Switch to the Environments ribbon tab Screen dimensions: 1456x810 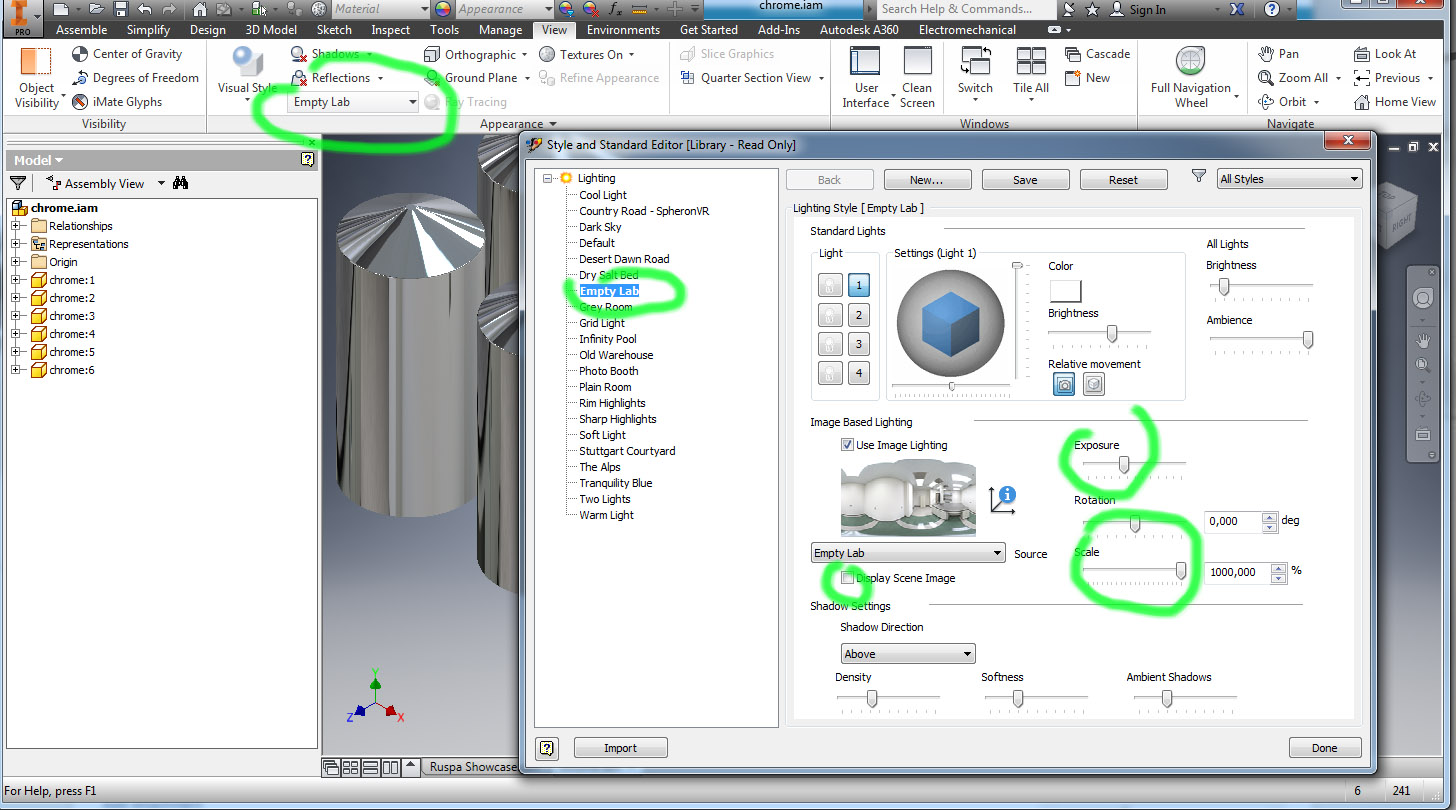pos(623,29)
